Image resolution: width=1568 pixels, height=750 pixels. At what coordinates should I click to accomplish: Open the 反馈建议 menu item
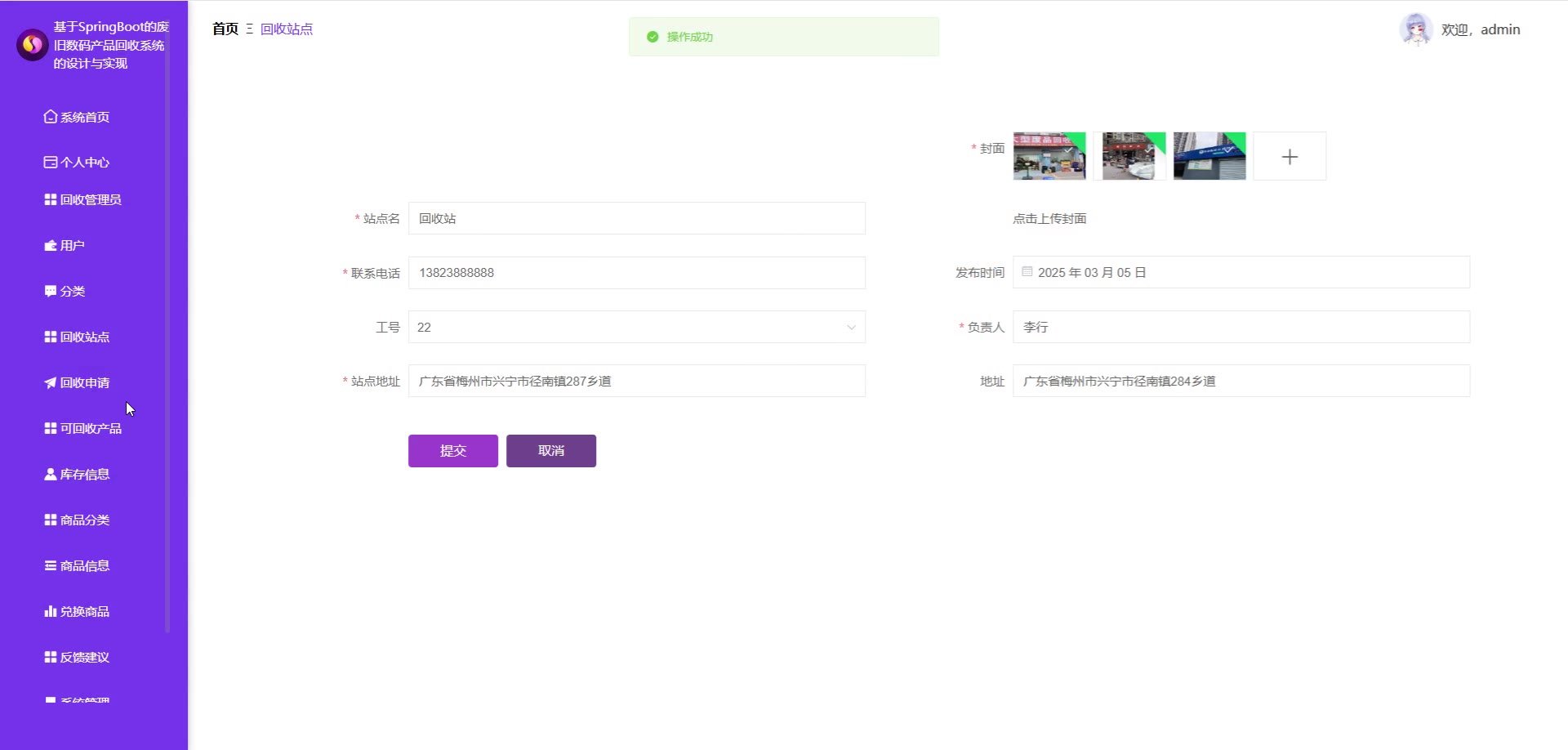pyautogui.click(x=78, y=657)
